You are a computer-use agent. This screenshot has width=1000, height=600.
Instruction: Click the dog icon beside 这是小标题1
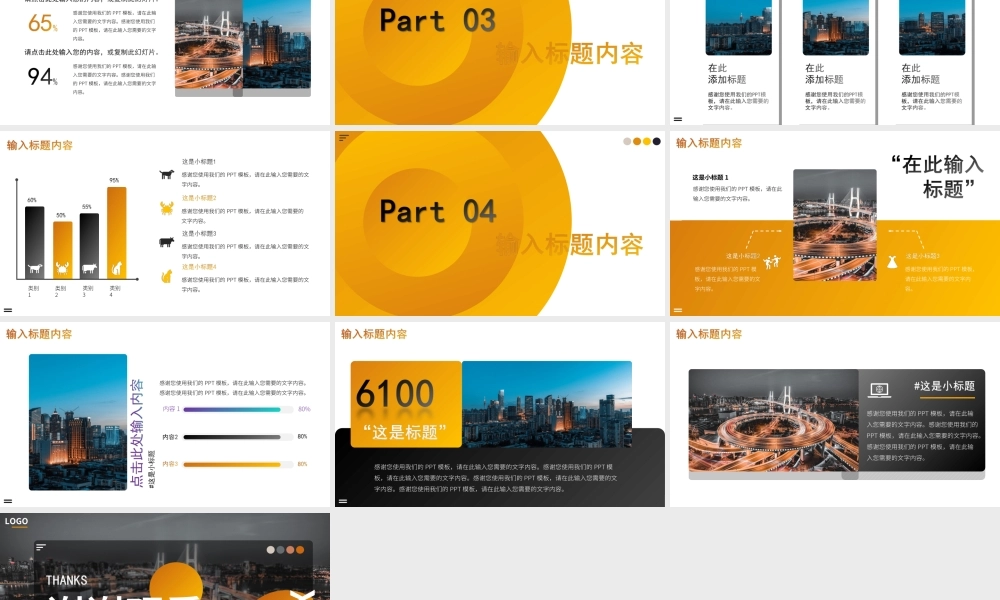(166, 174)
